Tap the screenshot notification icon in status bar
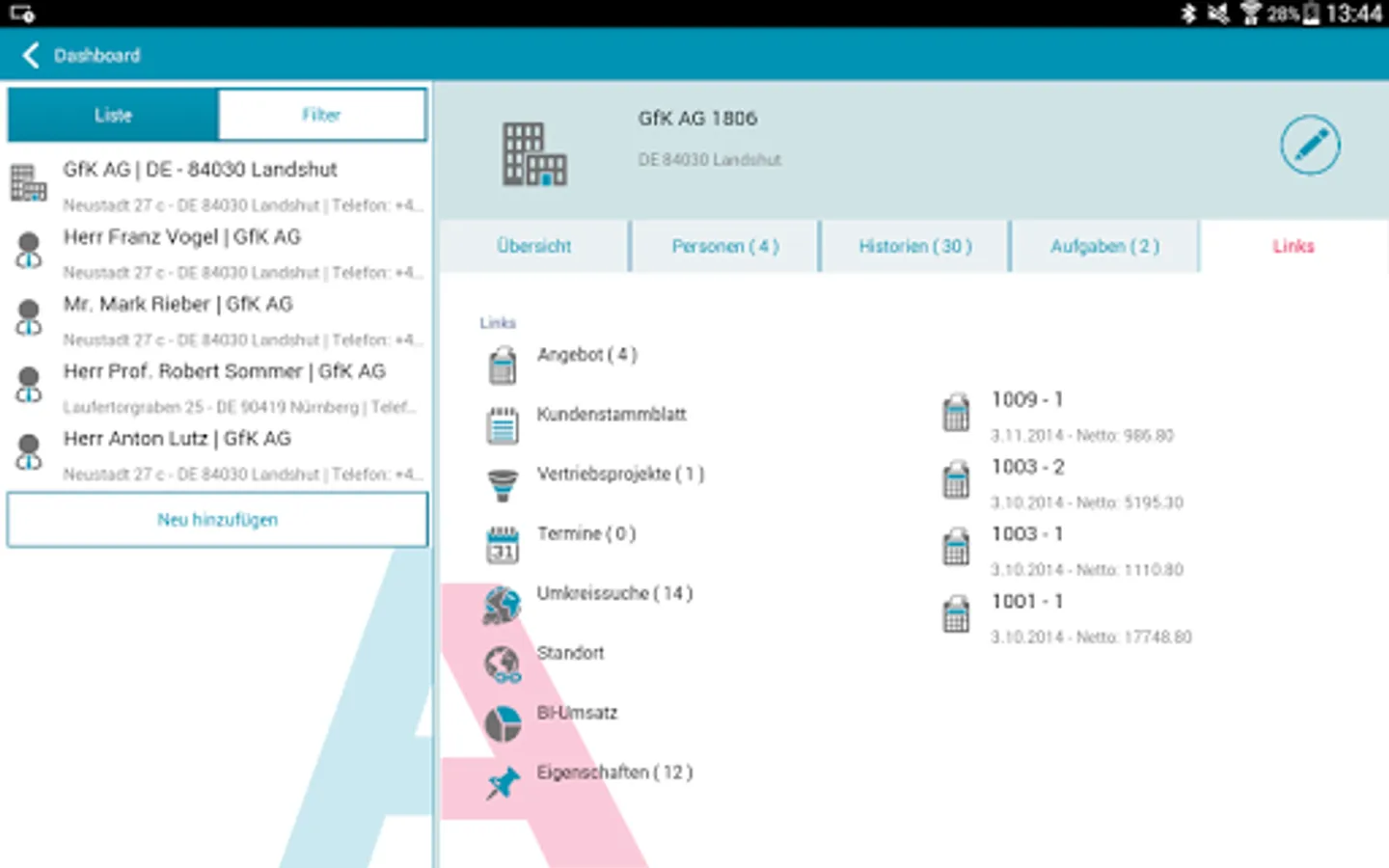The height and width of the screenshot is (868, 1389). [x=21, y=13]
